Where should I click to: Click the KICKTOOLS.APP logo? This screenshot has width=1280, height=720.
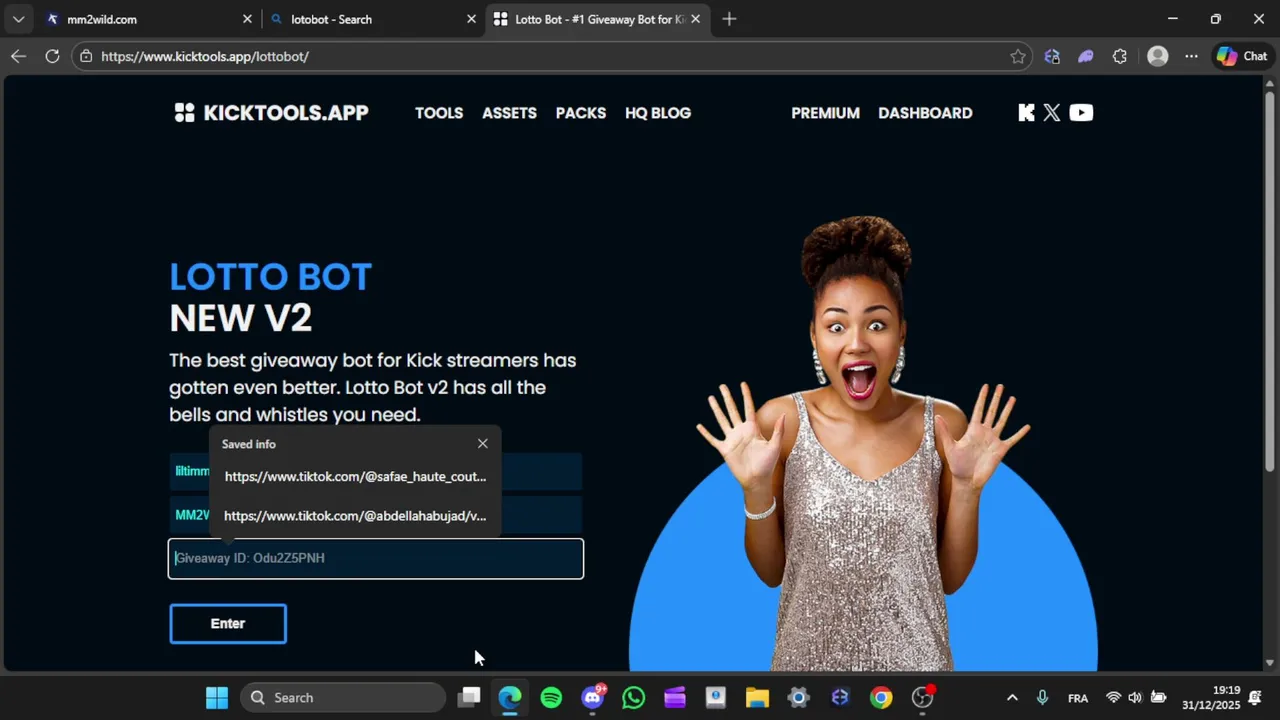click(x=271, y=113)
